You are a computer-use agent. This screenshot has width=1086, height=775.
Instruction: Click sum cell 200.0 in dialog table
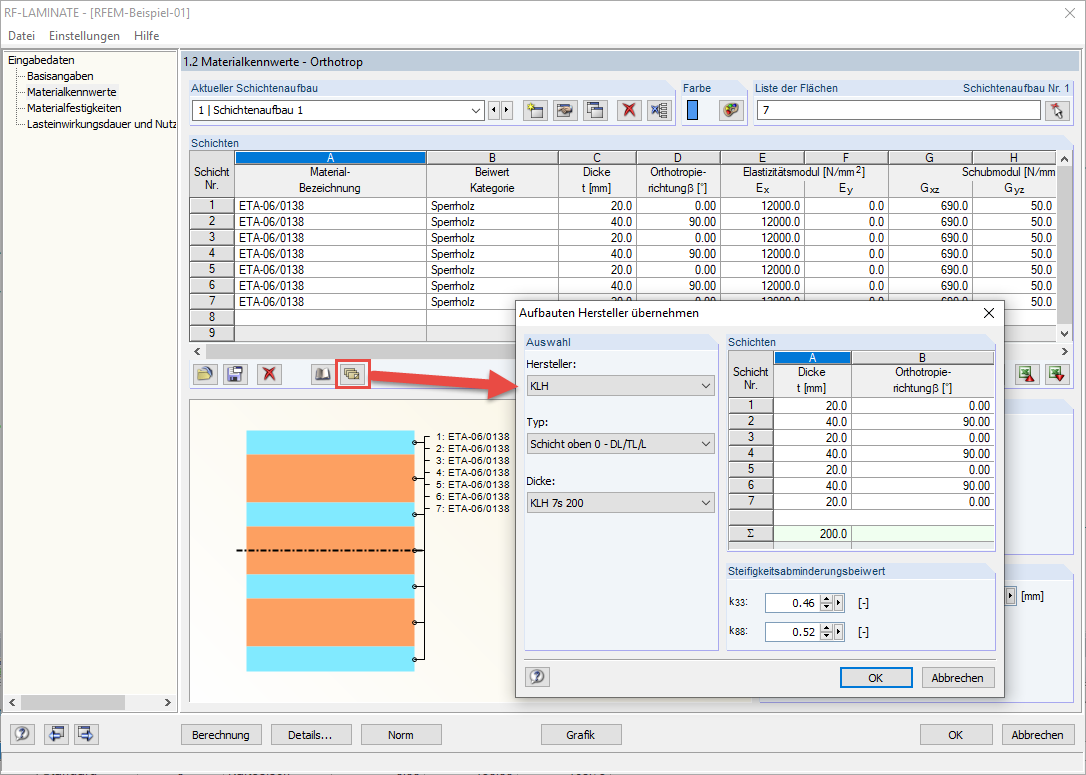812,533
